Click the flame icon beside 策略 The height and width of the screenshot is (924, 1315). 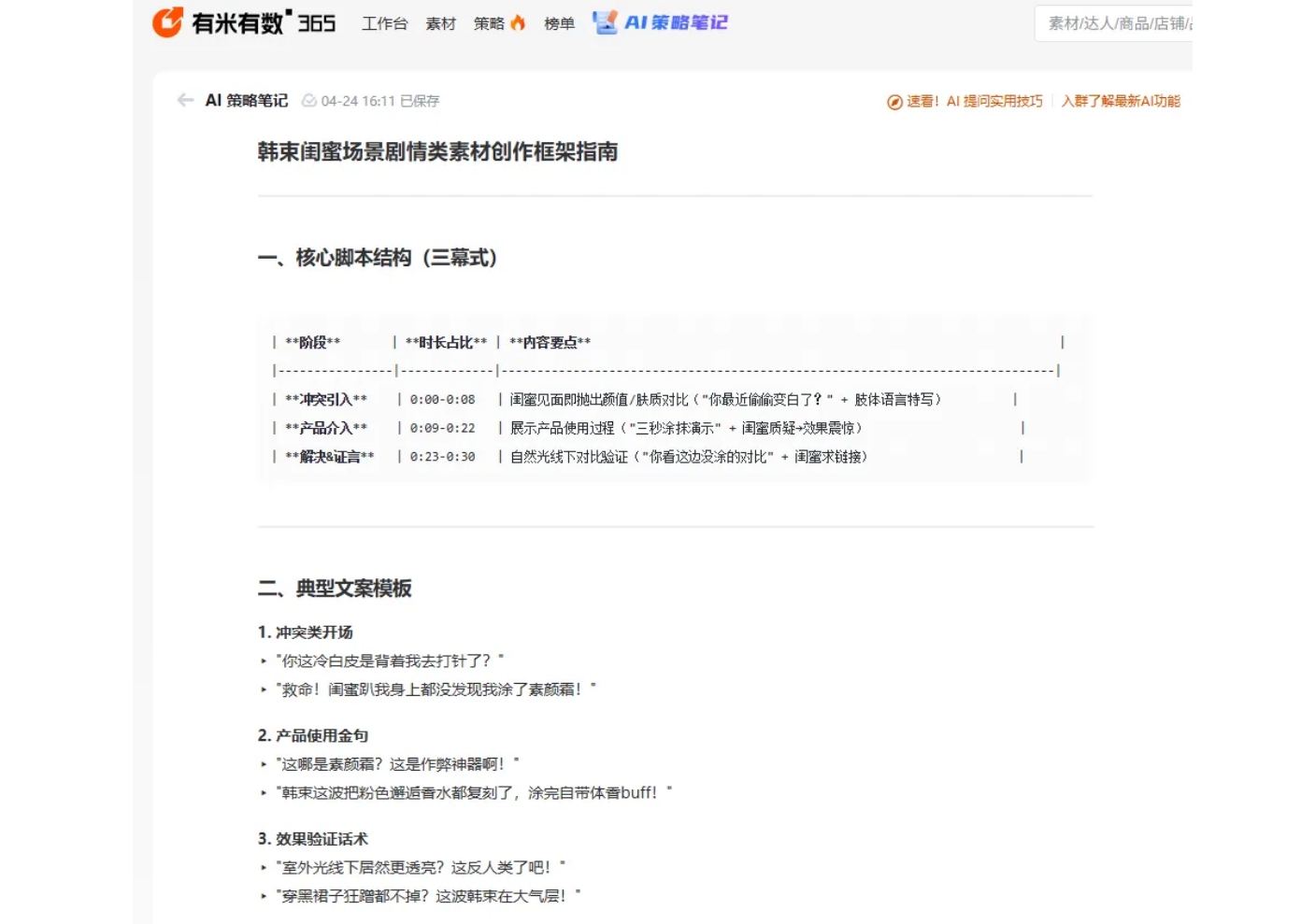[518, 22]
